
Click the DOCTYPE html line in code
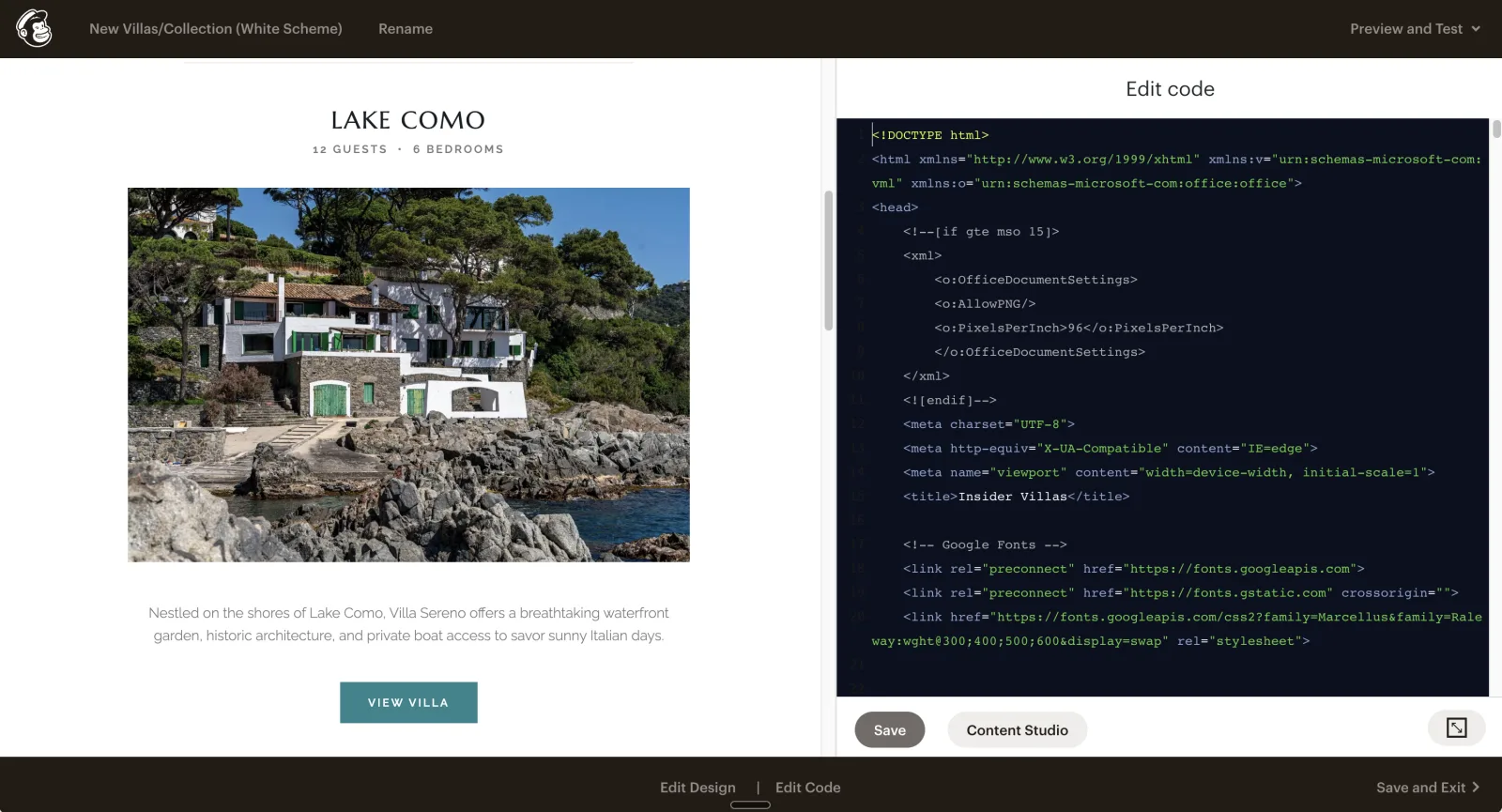(930, 135)
